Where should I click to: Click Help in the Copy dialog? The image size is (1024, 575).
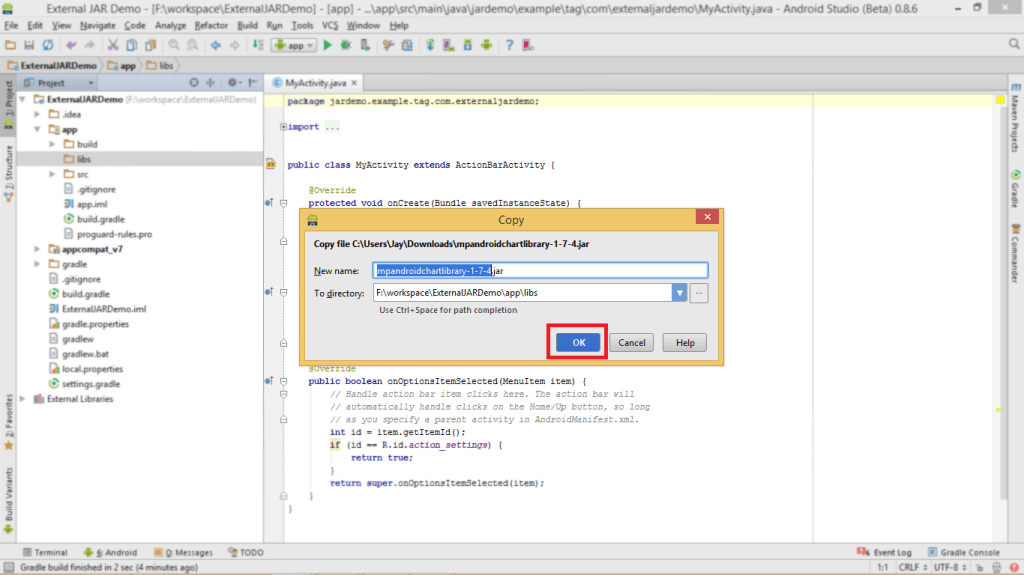[684, 342]
